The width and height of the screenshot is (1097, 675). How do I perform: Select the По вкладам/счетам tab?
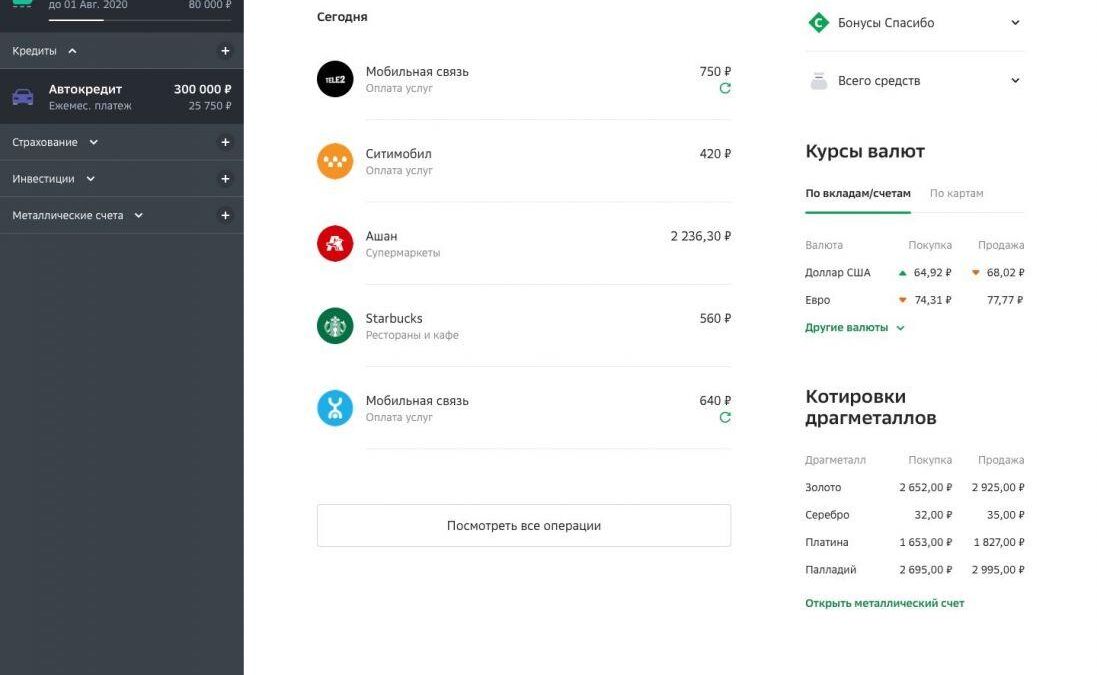pos(857,193)
